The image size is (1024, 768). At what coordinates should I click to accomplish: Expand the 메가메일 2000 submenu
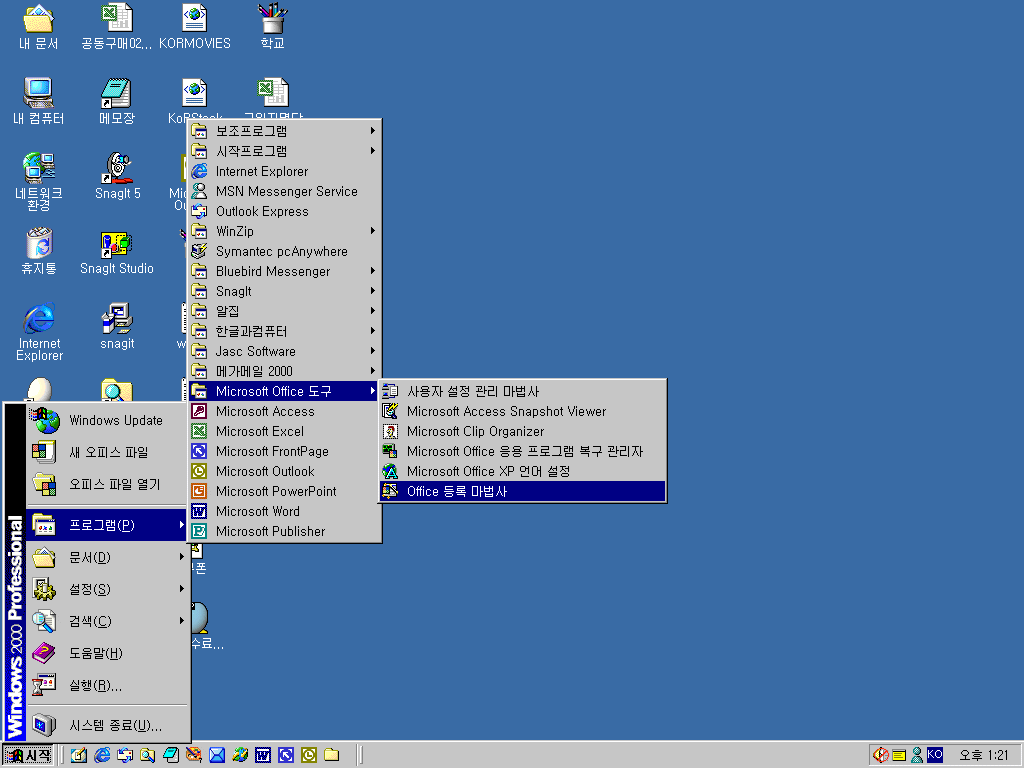pos(284,371)
